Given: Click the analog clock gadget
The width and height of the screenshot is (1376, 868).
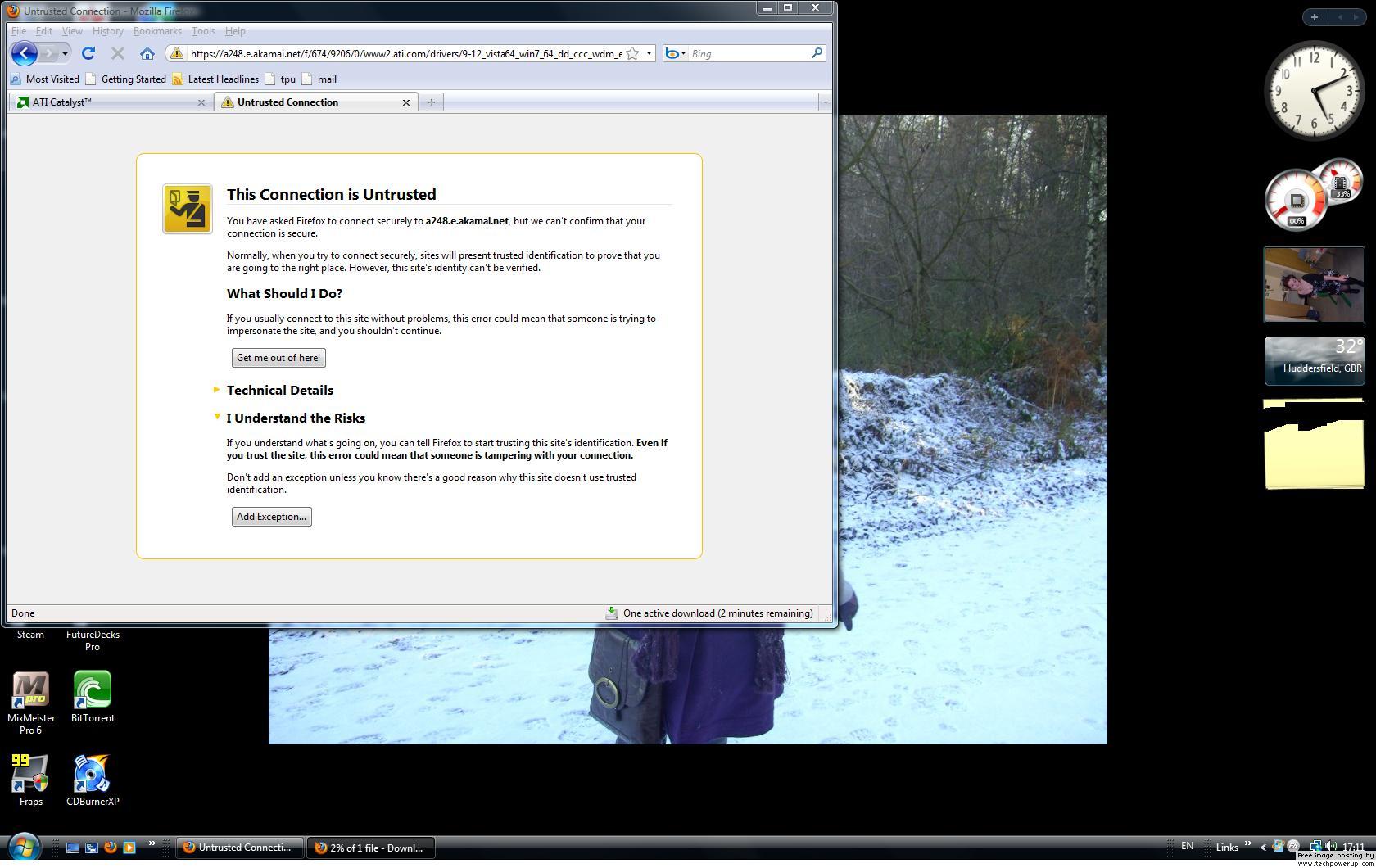Looking at the screenshot, I should [x=1315, y=90].
